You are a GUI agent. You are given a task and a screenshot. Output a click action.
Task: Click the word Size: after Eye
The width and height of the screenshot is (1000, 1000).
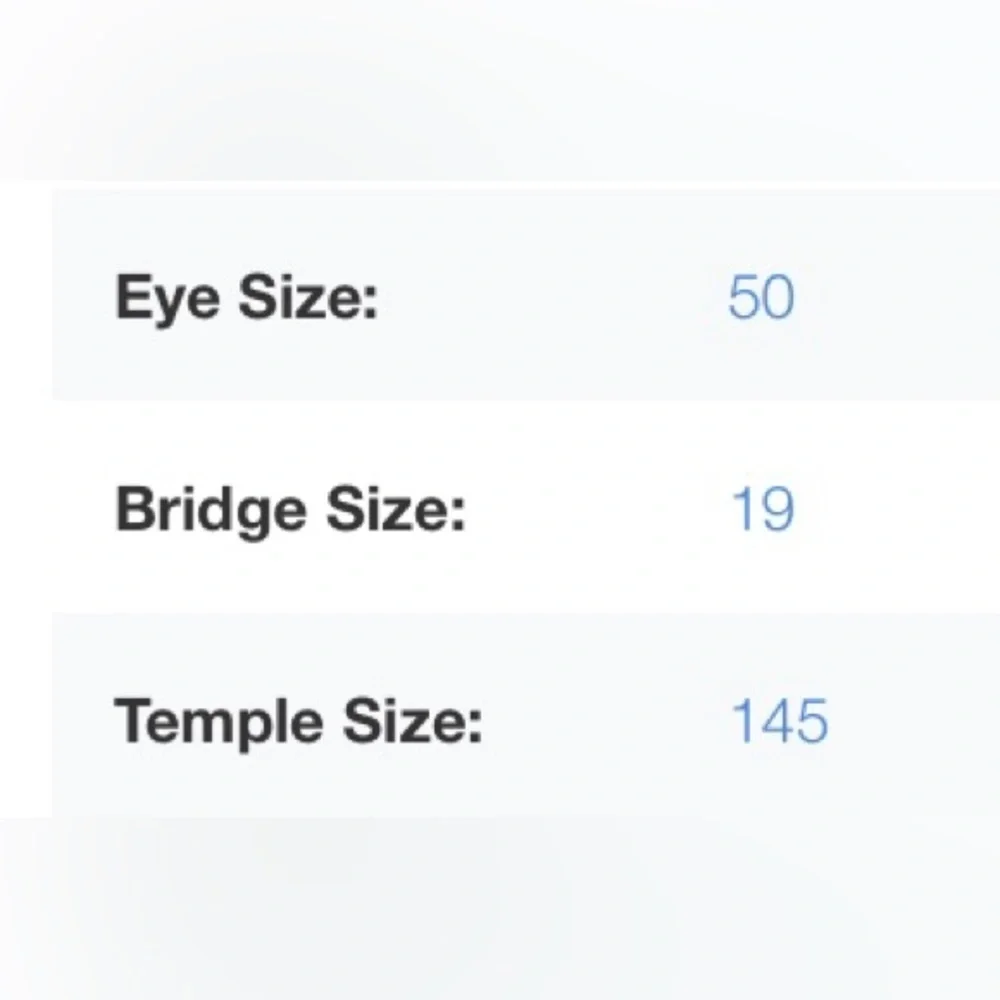coord(309,297)
